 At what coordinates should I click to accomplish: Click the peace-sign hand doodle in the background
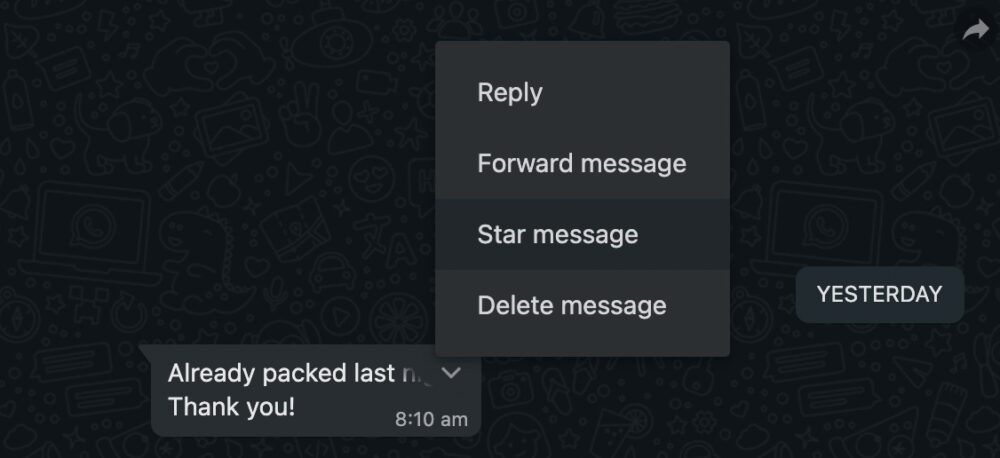300,114
